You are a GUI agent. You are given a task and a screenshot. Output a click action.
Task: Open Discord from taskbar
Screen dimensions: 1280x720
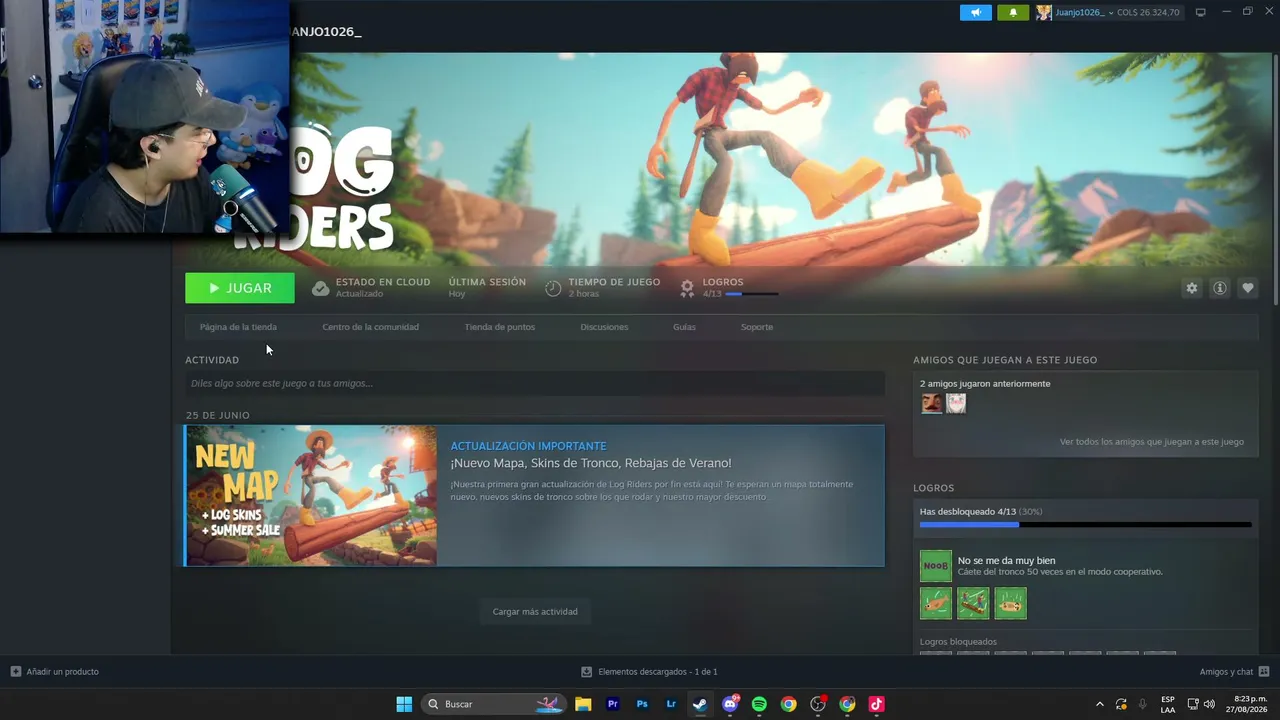pyautogui.click(x=730, y=704)
